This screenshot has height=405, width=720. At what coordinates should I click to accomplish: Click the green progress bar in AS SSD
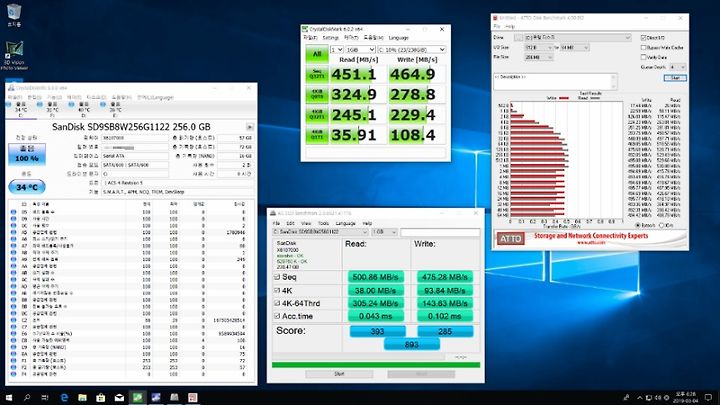coord(376,365)
